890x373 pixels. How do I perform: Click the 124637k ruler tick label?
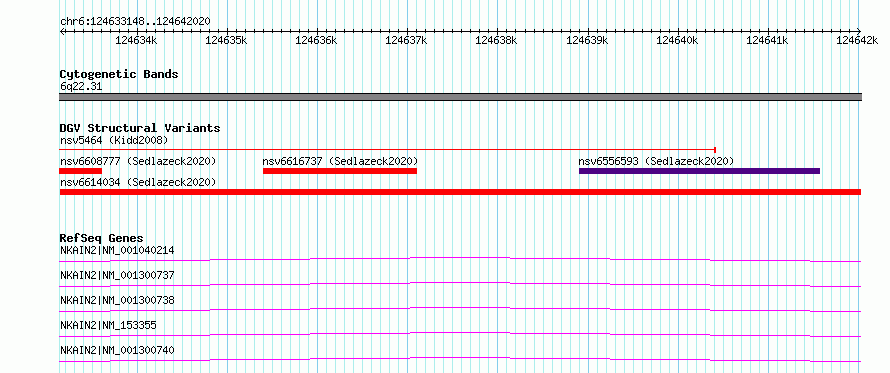pyautogui.click(x=406, y=40)
